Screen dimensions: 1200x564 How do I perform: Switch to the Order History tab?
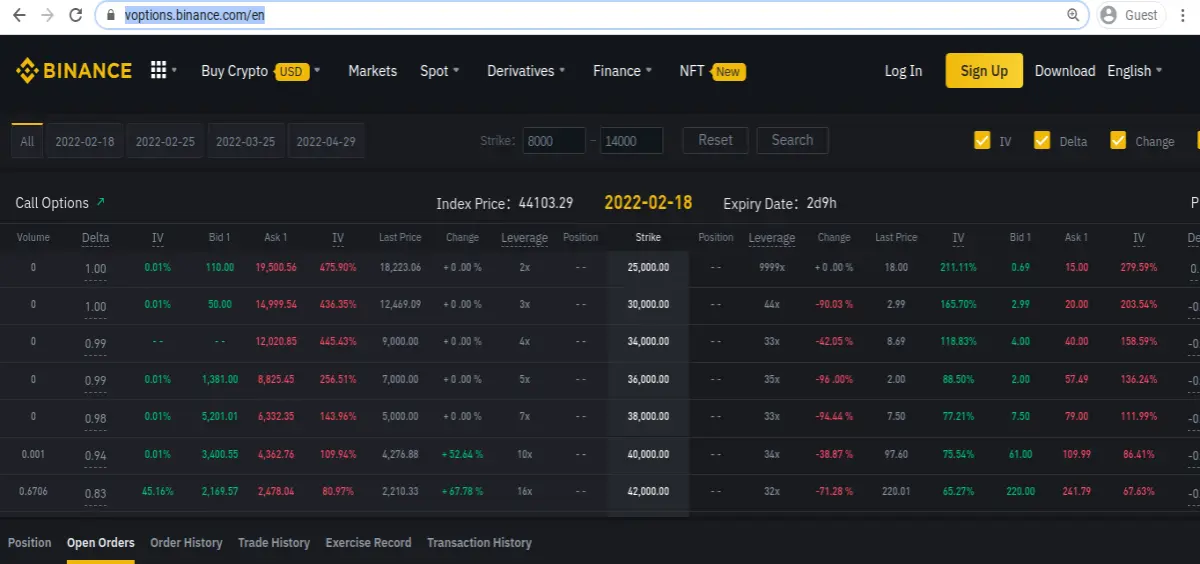click(x=186, y=542)
